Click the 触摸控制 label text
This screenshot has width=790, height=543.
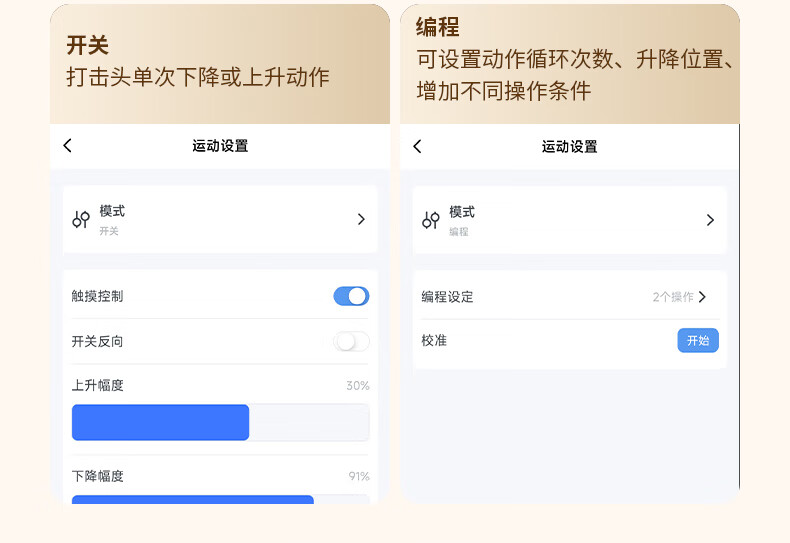[98, 296]
